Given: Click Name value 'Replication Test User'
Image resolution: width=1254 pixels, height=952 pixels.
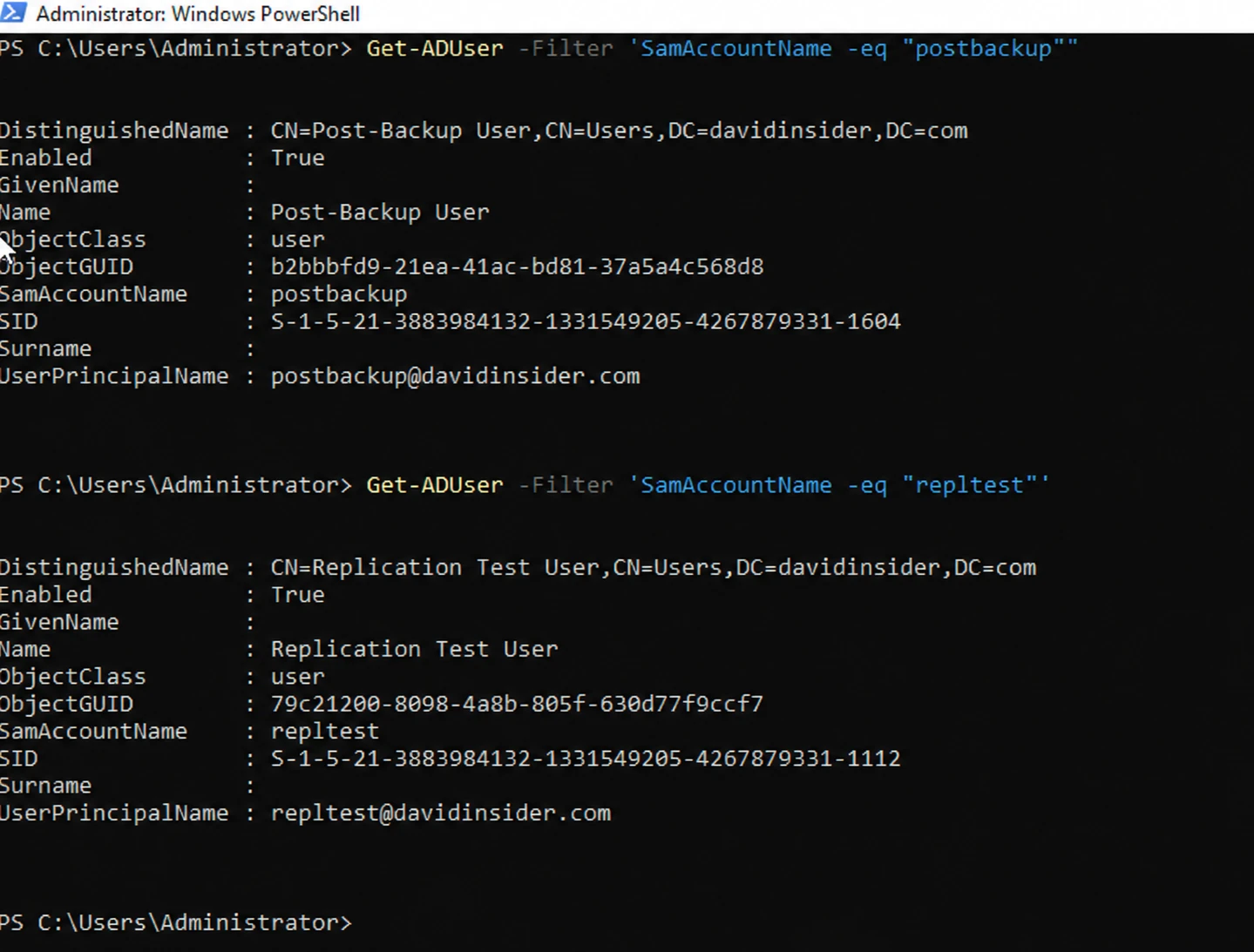Looking at the screenshot, I should coord(414,650).
